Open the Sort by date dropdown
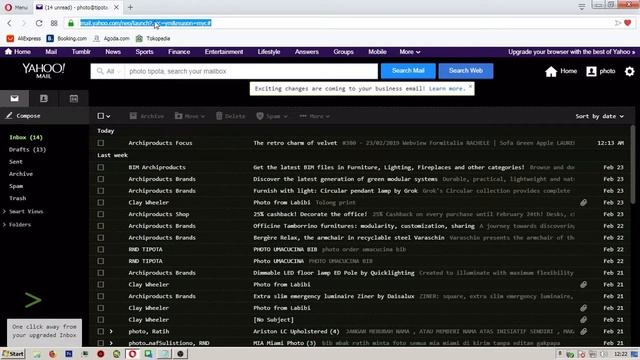The image size is (640, 360). (x=600, y=116)
